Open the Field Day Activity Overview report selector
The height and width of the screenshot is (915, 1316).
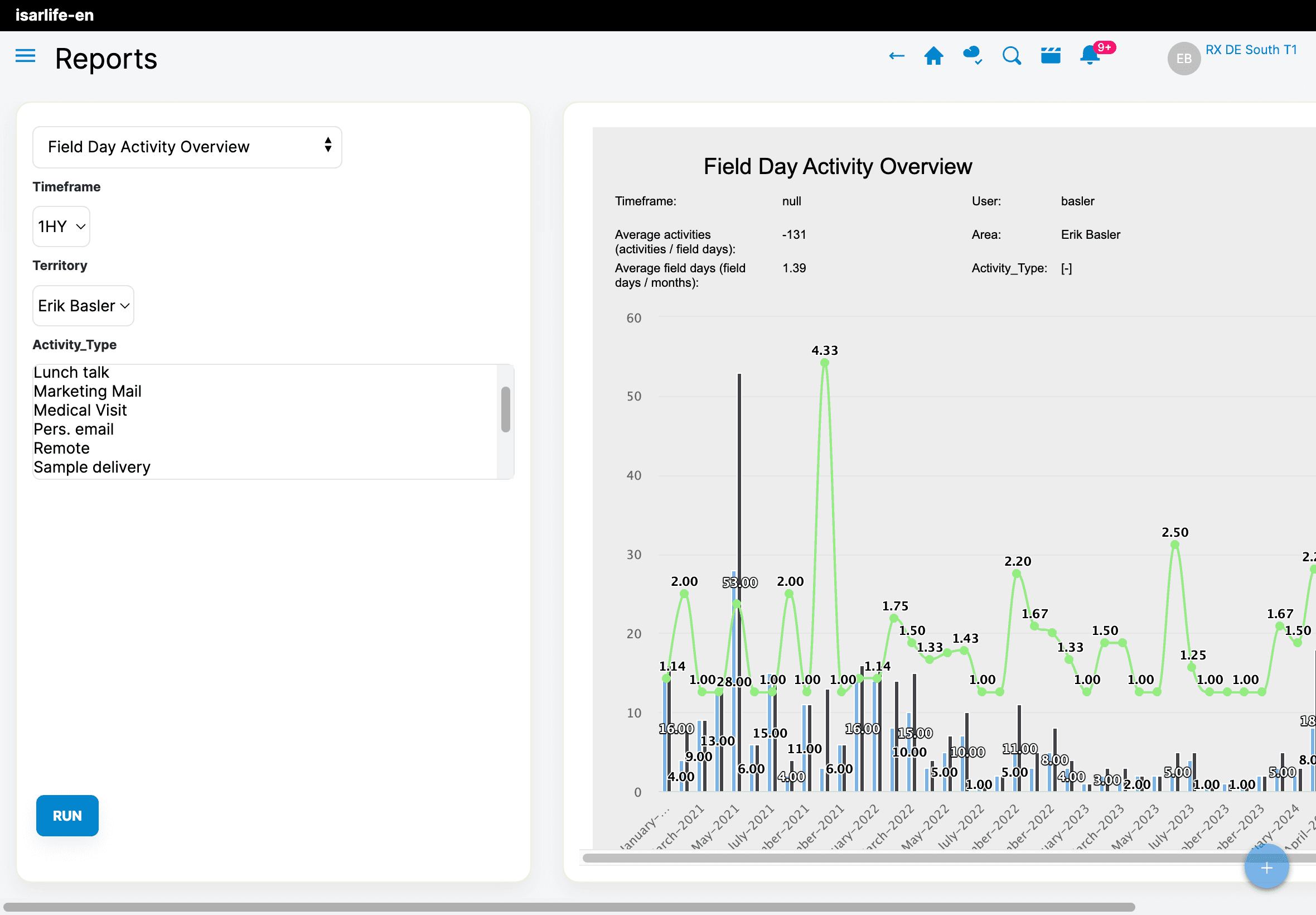pyautogui.click(x=187, y=147)
